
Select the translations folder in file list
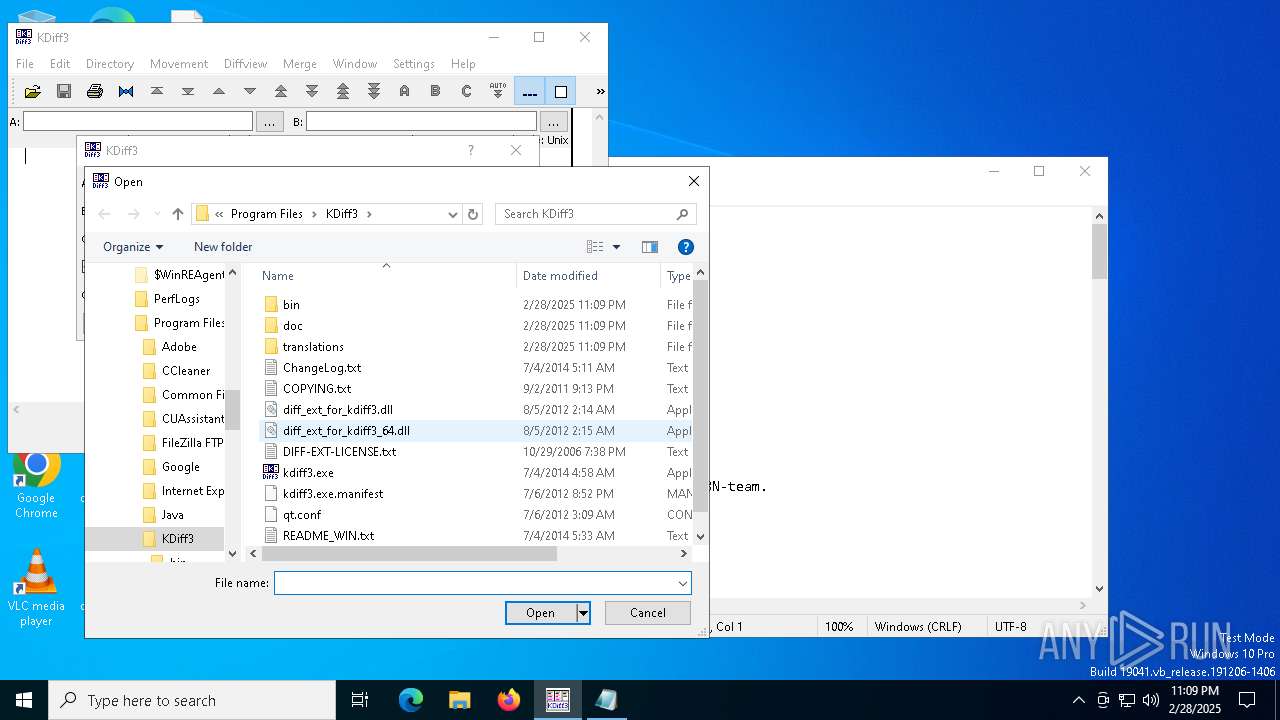pos(313,347)
